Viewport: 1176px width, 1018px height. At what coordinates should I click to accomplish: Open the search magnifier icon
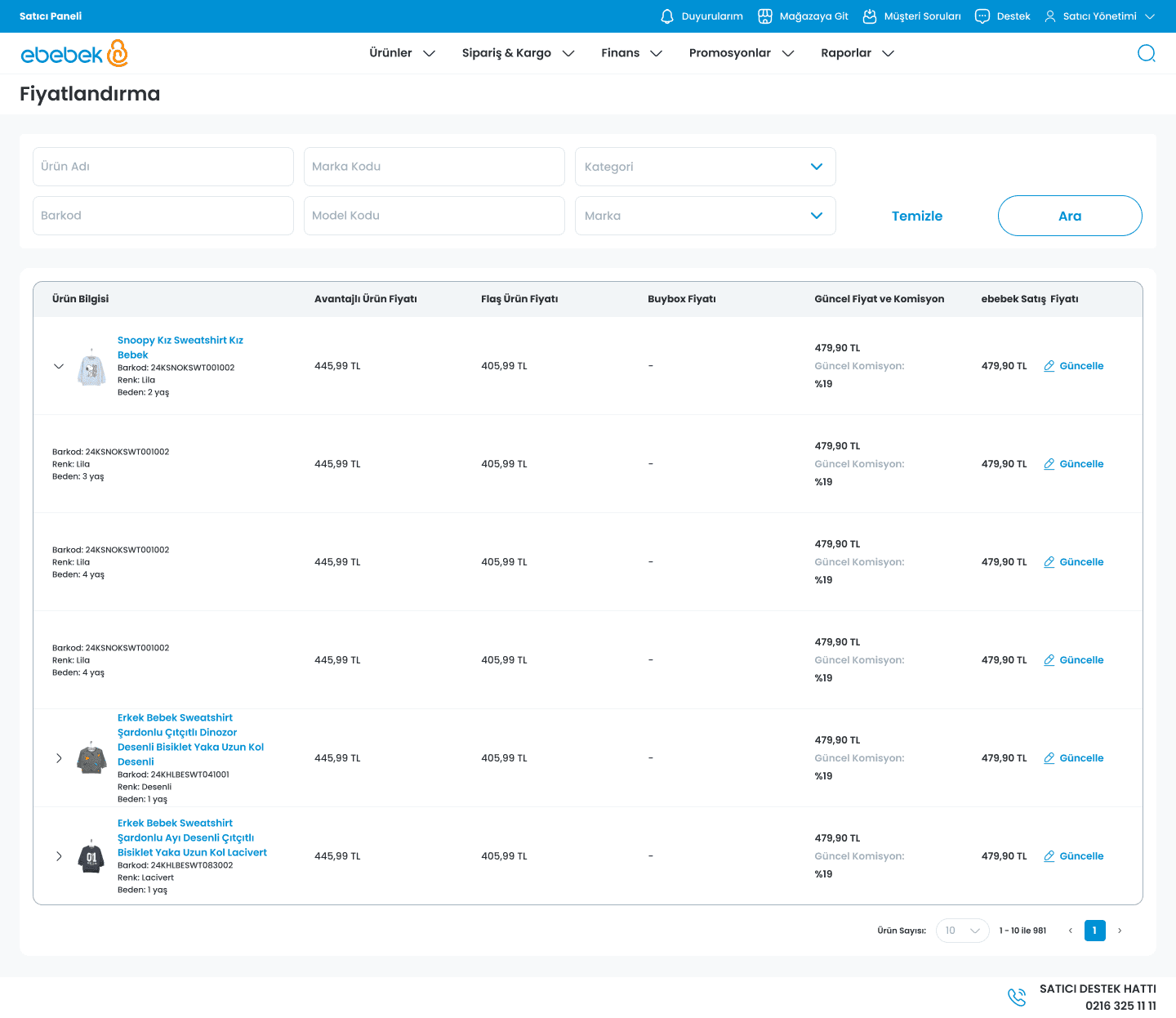pyautogui.click(x=1147, y=53)
